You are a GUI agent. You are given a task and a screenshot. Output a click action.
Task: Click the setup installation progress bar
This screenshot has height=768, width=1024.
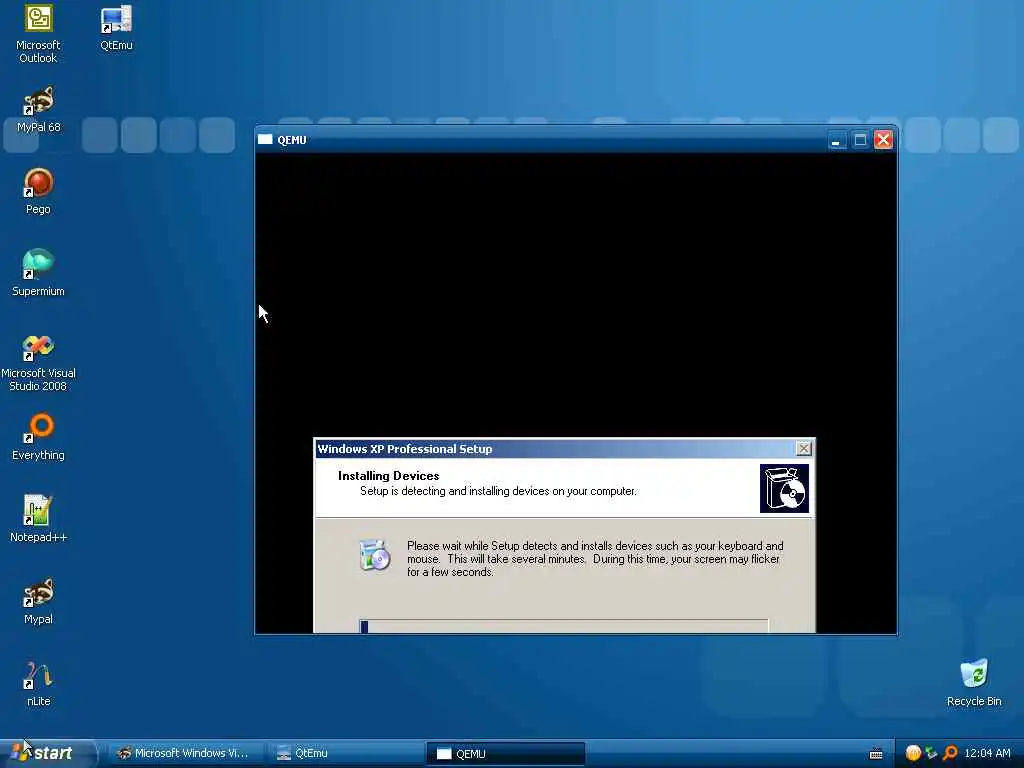(564, 626)
